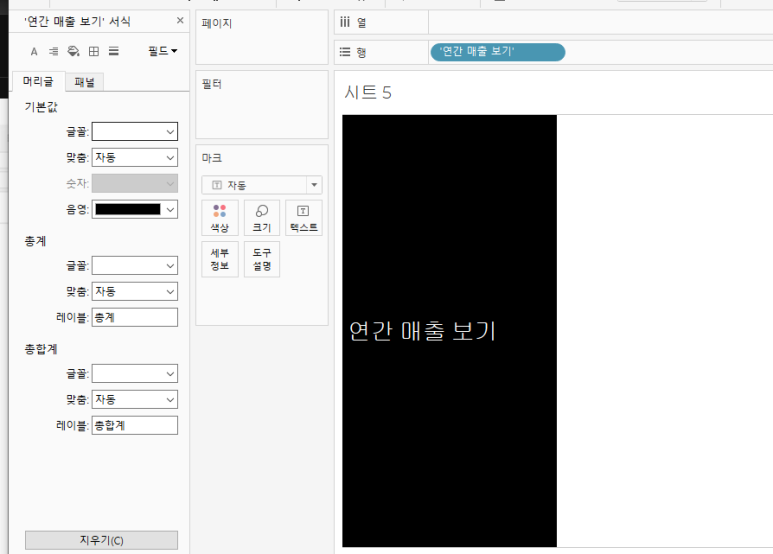The image size is (773, 554).
Task: Click the 총계 레이블 input field
Action: click(135, 317)
